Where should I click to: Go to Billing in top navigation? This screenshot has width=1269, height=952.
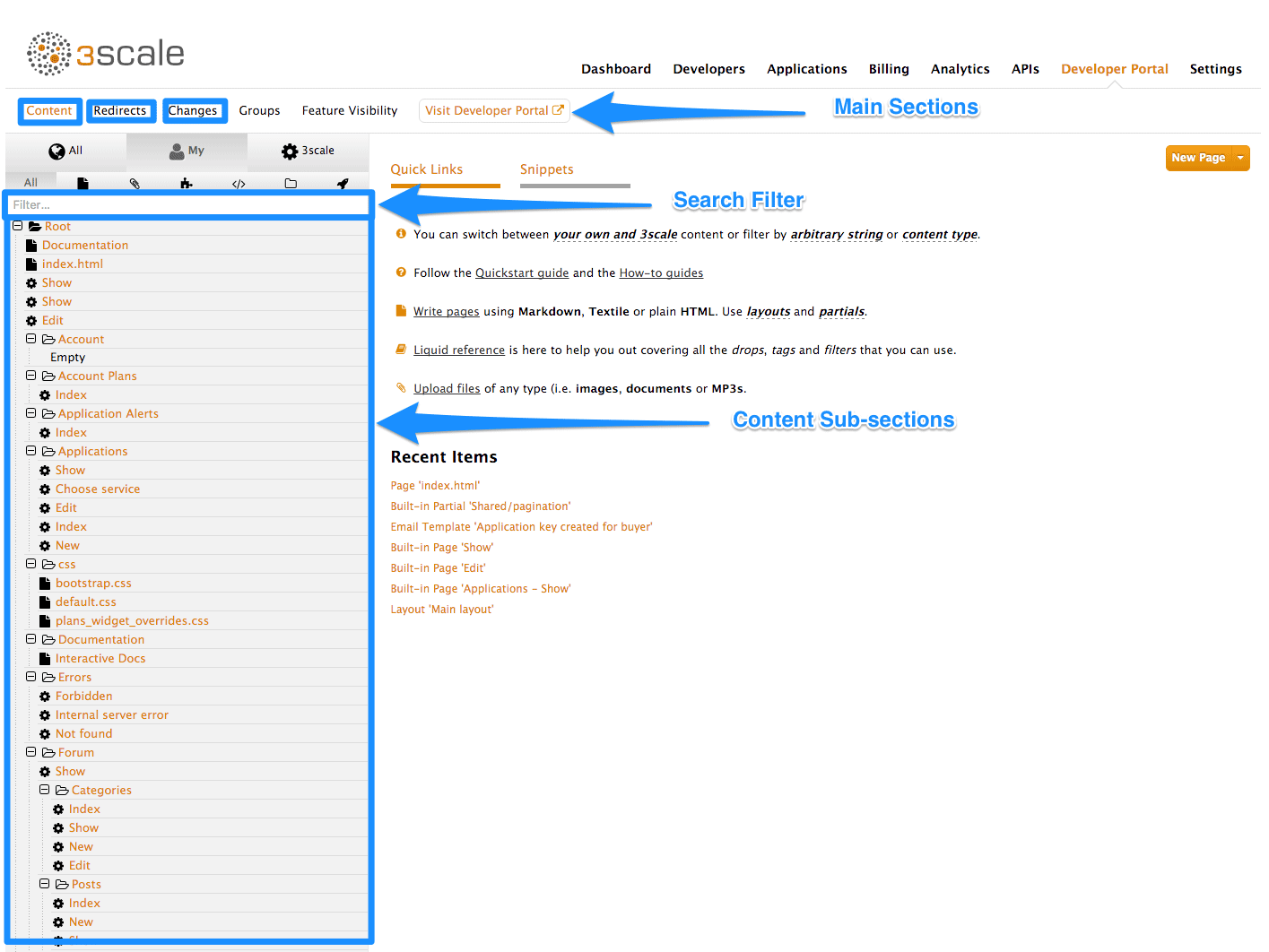(x=889, y=69)
